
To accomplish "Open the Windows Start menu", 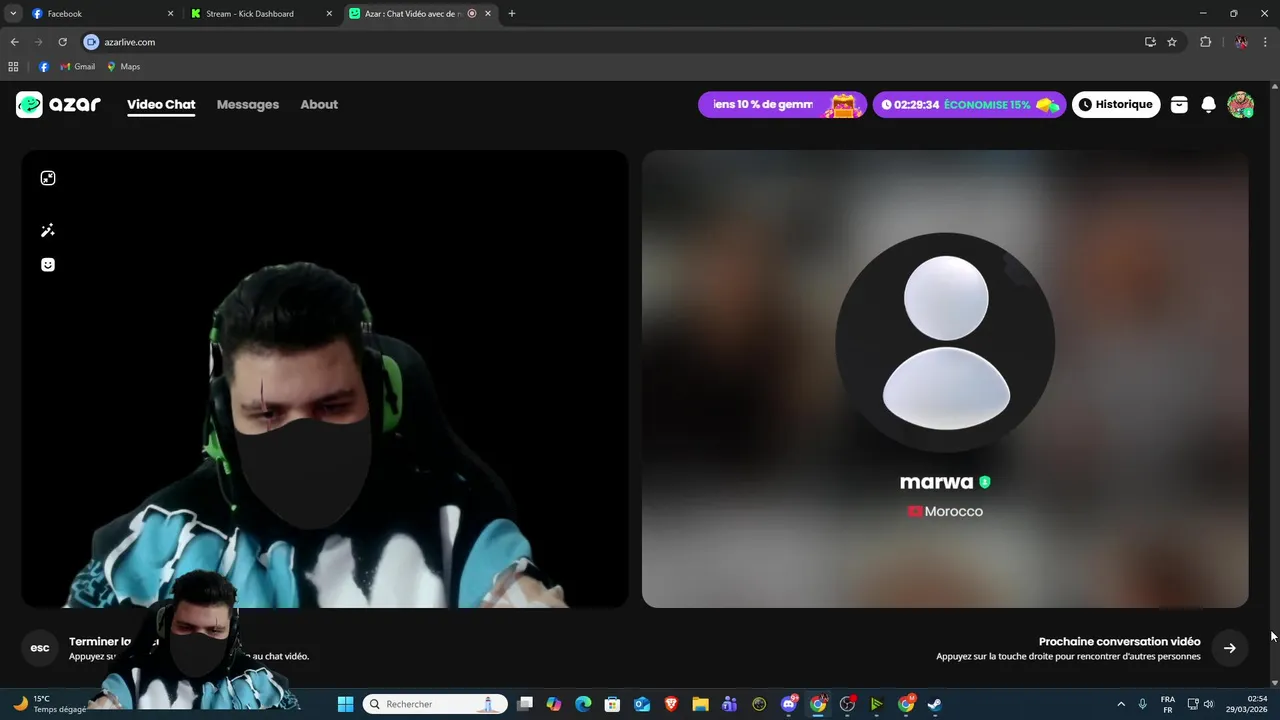I will [345, 704].
